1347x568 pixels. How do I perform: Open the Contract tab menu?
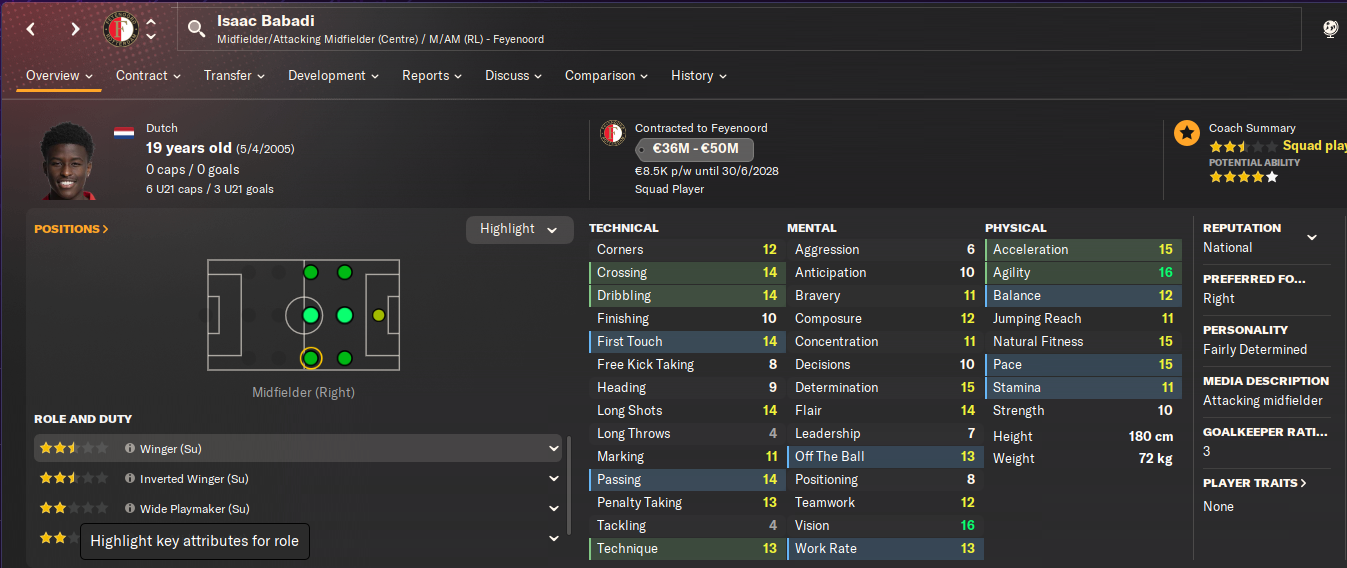pos(148,76)
